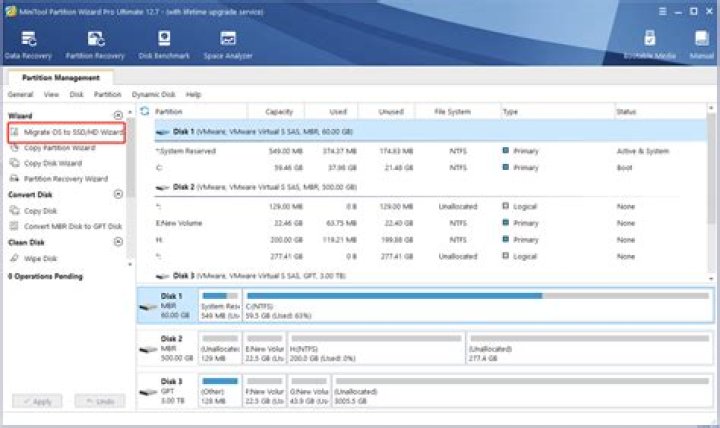Click the Apply button
720x428 pixels.
37,401
